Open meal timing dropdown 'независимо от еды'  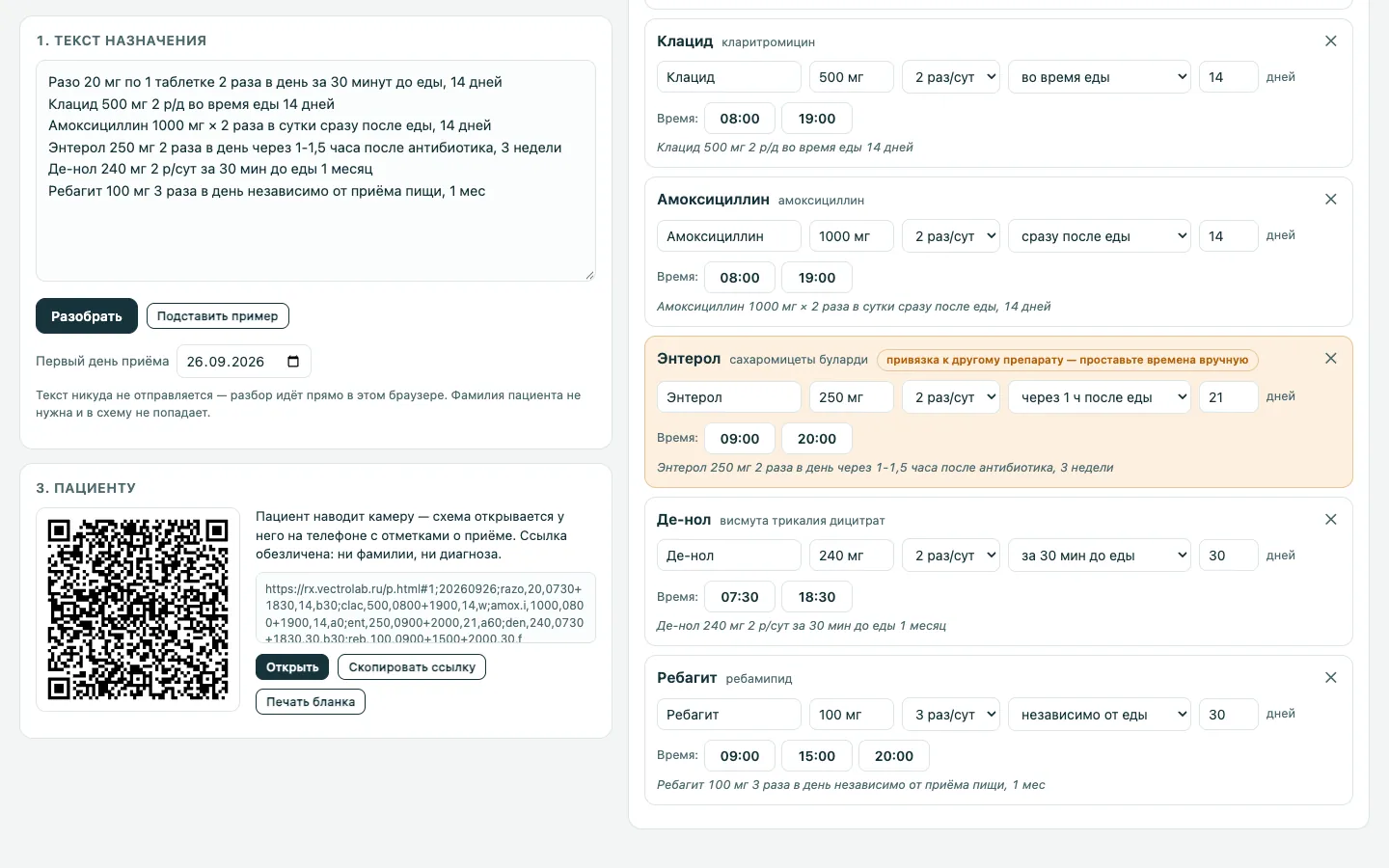(1099, 715)
